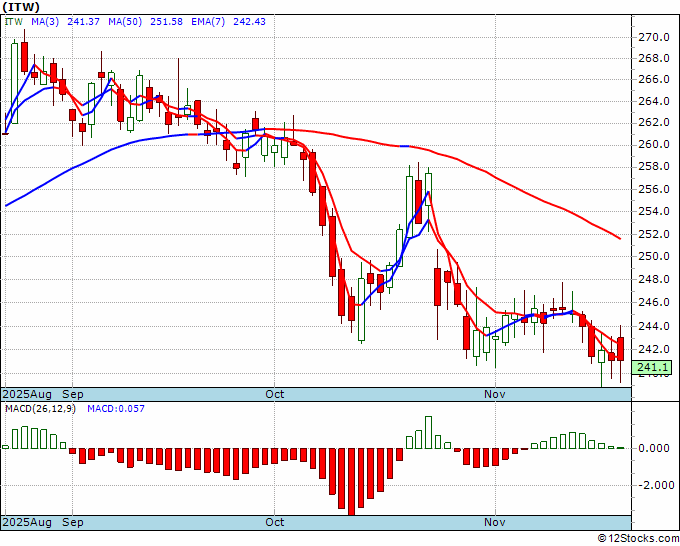This screenshot has height=546, width=680.
Task: Click the Sep label on MACD axis
Action: tap(73, 522)
